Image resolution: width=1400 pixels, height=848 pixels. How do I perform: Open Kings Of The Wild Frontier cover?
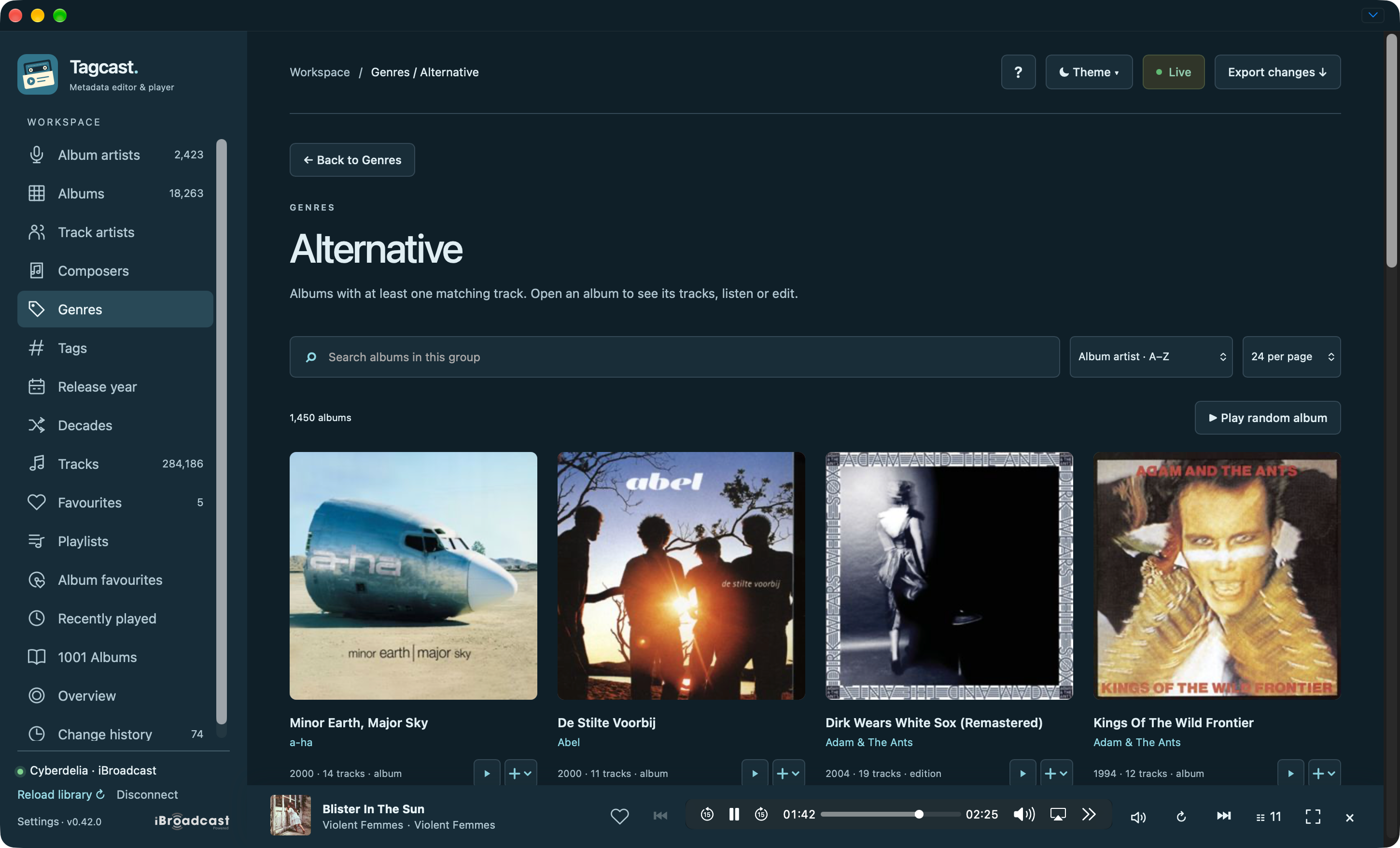(1217, 576)
